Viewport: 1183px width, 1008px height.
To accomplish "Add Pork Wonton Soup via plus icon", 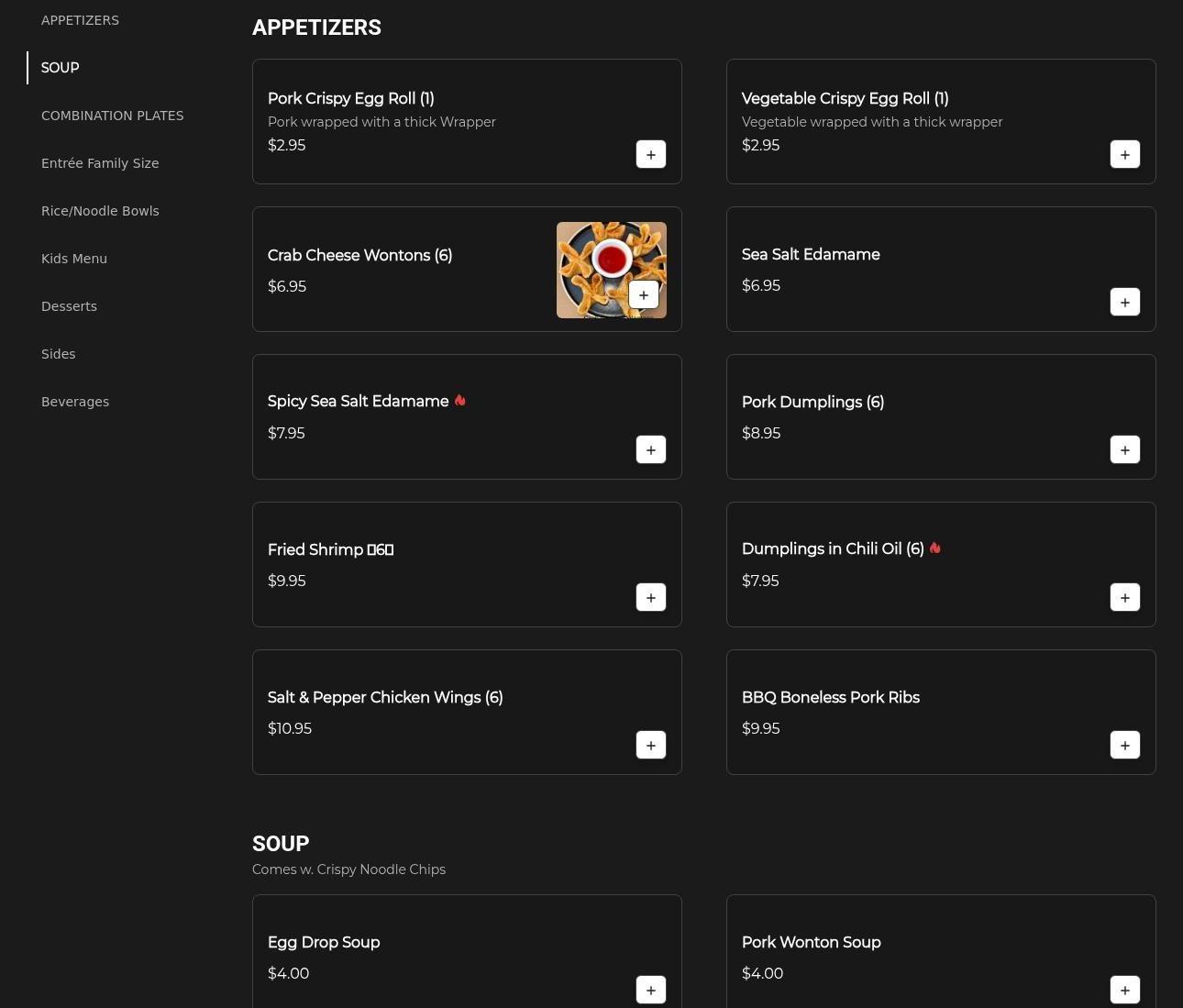I will (x=1124, y=990).
